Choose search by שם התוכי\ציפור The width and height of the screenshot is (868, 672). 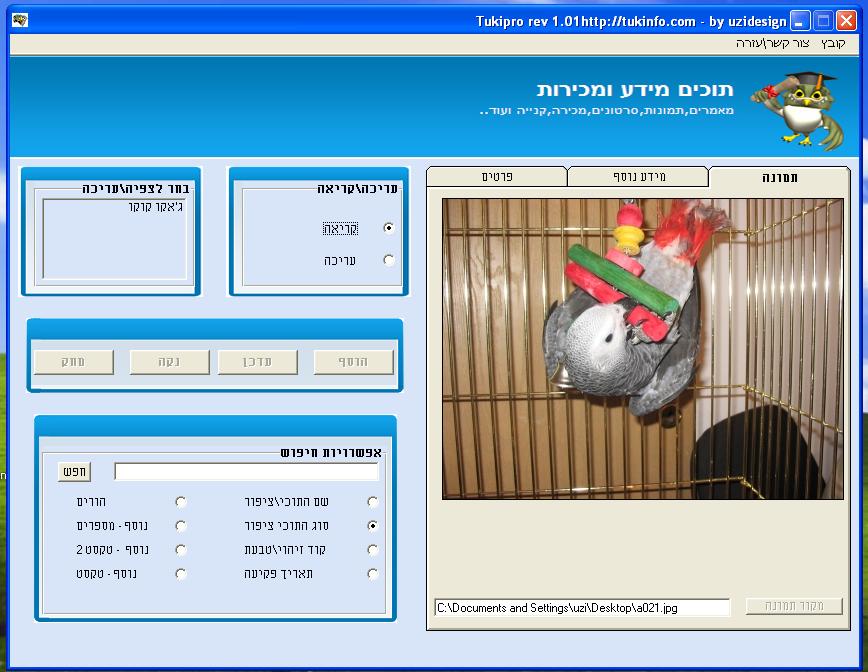pyautogui.click(x=373, y=502)
